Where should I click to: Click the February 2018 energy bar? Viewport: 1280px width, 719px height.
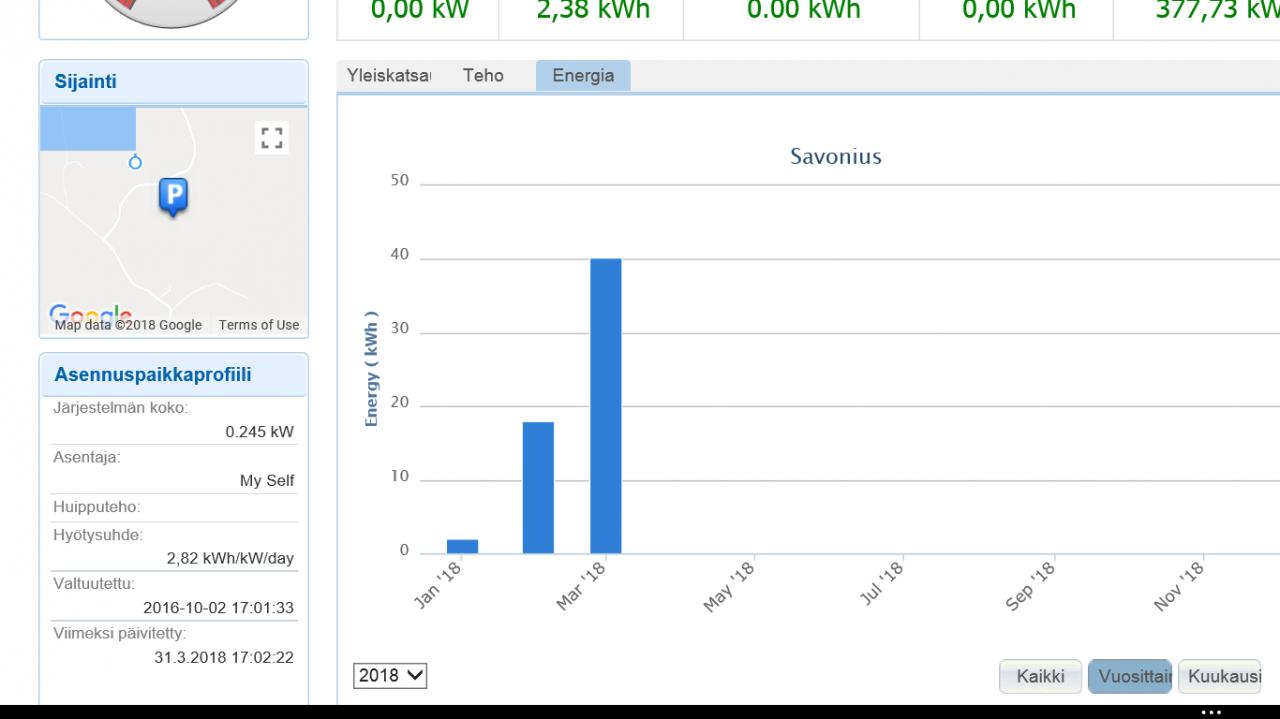pyautogui.click(x=538, y=488)
